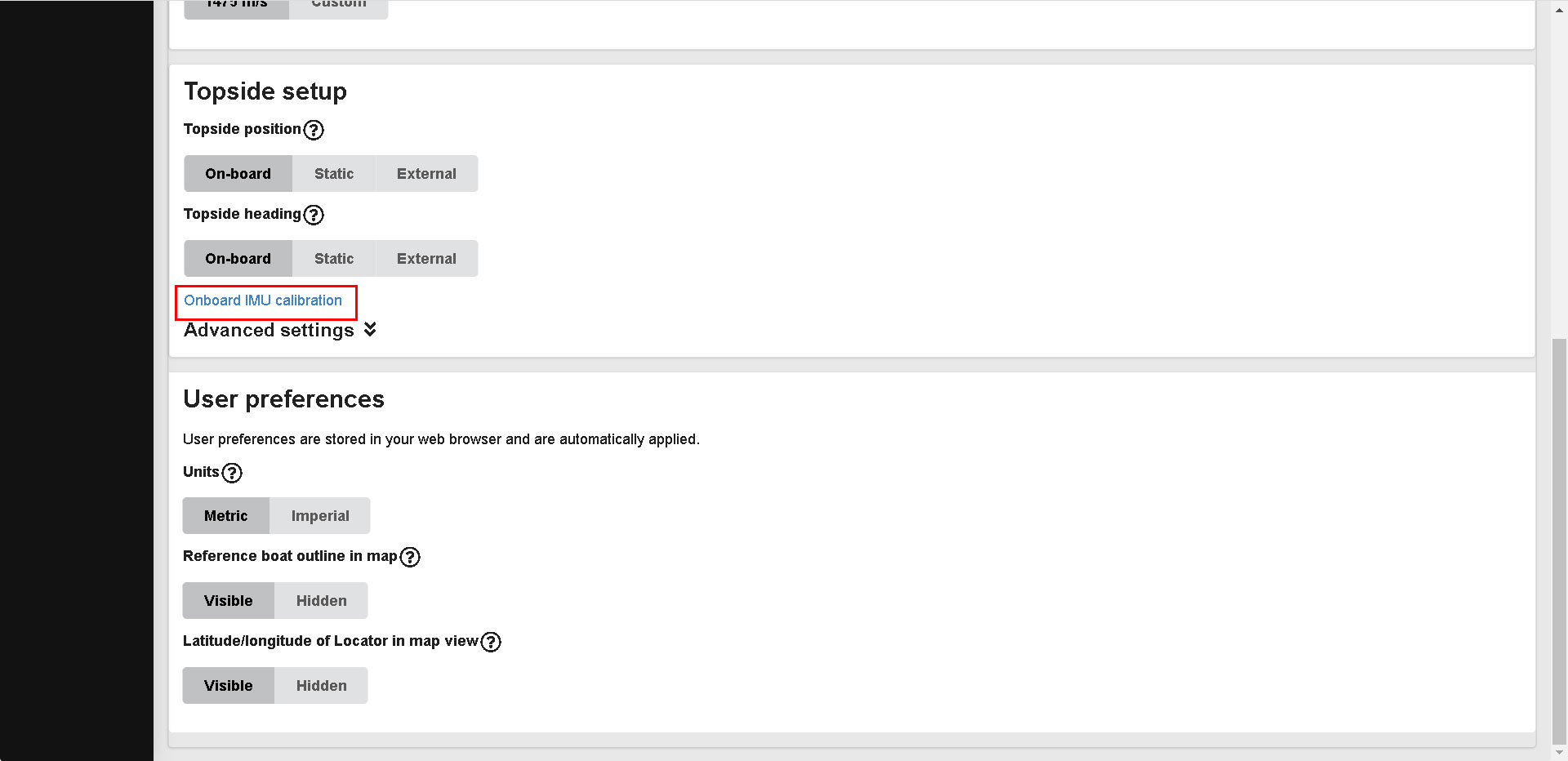The width and height of the screenshot is (1568, 761).
Task: Open help icon beside Topside heading
Action: point(314,215)
